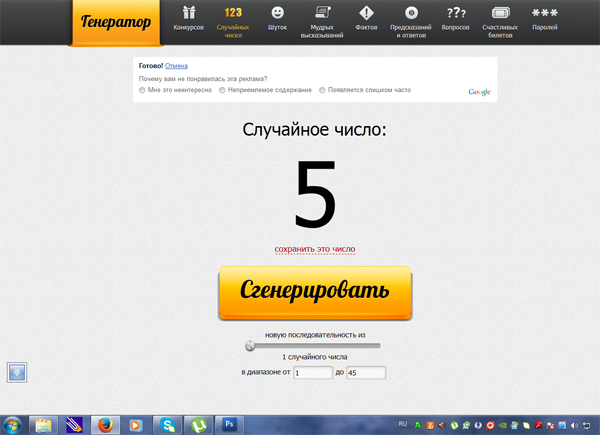The image size is (600, 435).
Task: Select the 'Неприемлемое содержание' radio option
Action: pyautogui.click(x=222, y=90)
